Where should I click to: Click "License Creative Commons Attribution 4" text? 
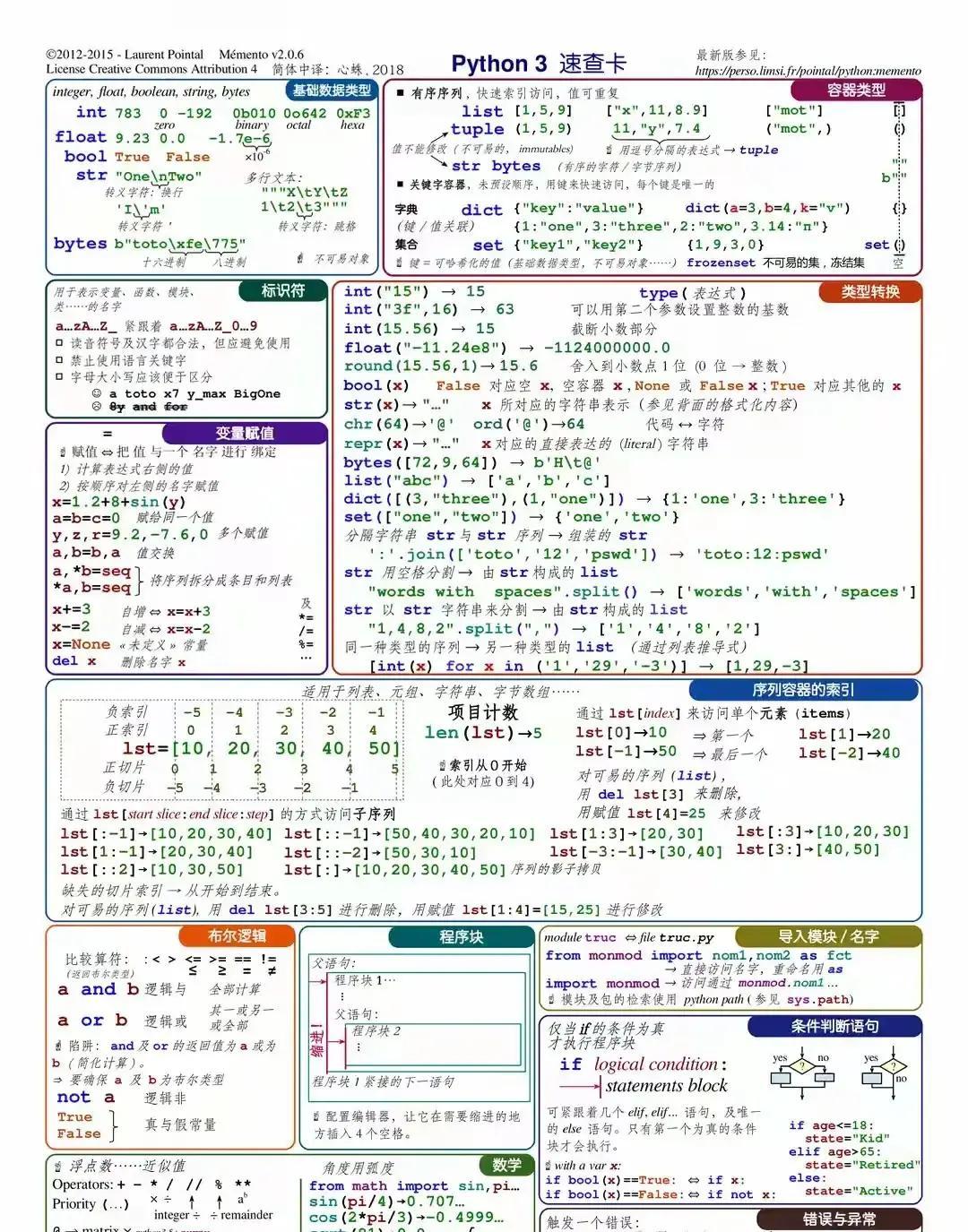coord(151,69)
